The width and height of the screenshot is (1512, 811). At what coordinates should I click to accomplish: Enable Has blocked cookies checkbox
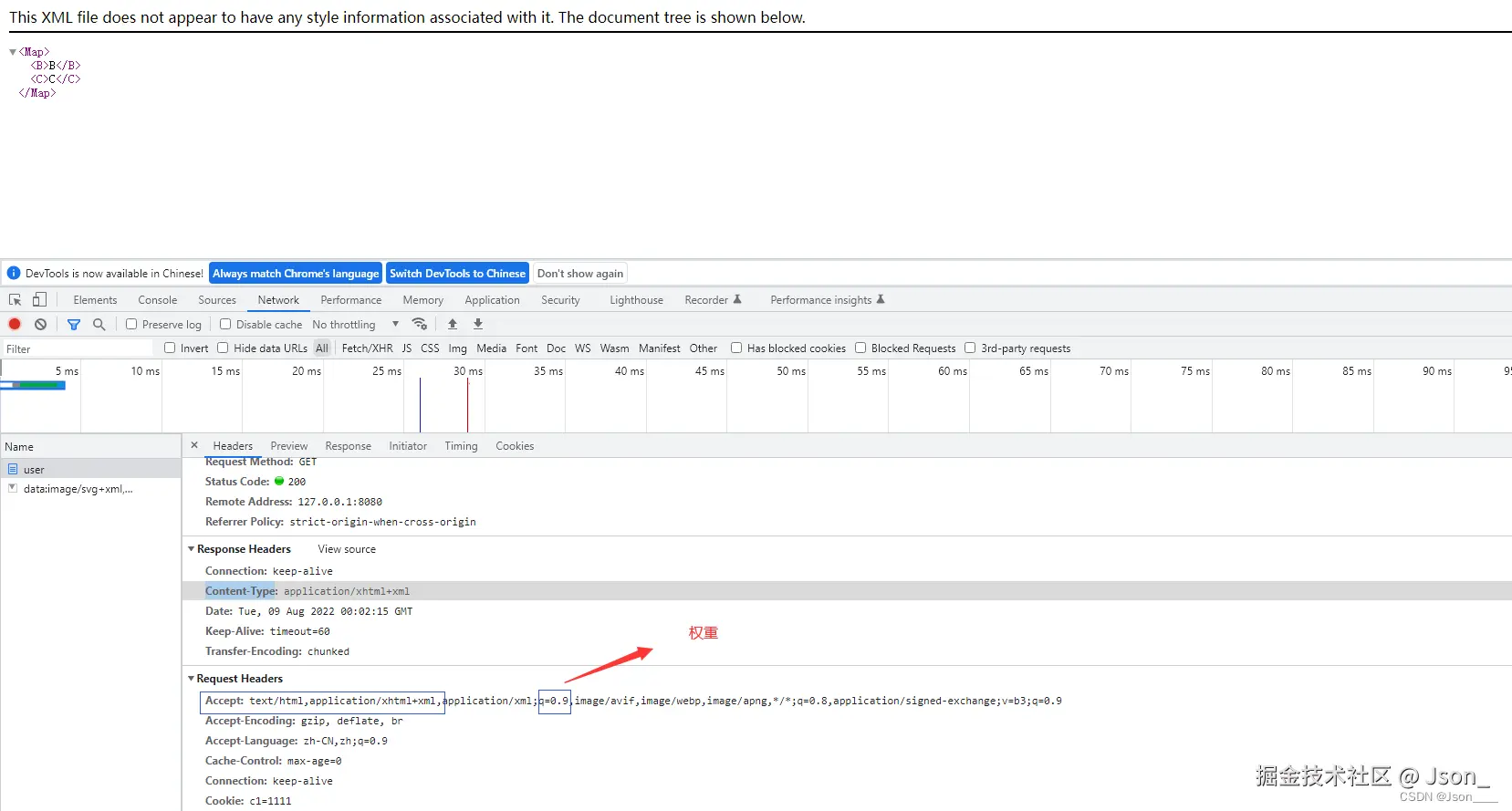pyautogui.click(x=736, y=348)
